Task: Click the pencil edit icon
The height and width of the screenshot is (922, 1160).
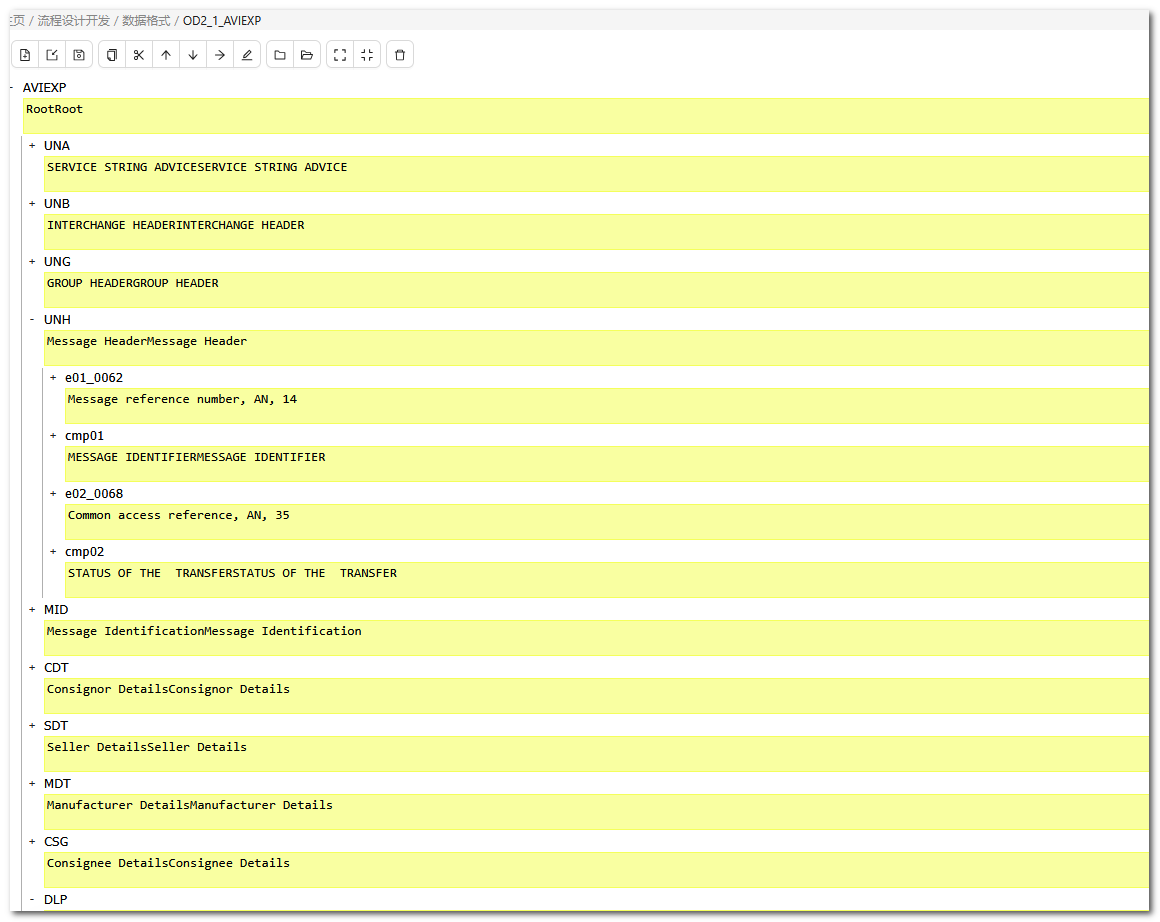Action: point(247,55)
